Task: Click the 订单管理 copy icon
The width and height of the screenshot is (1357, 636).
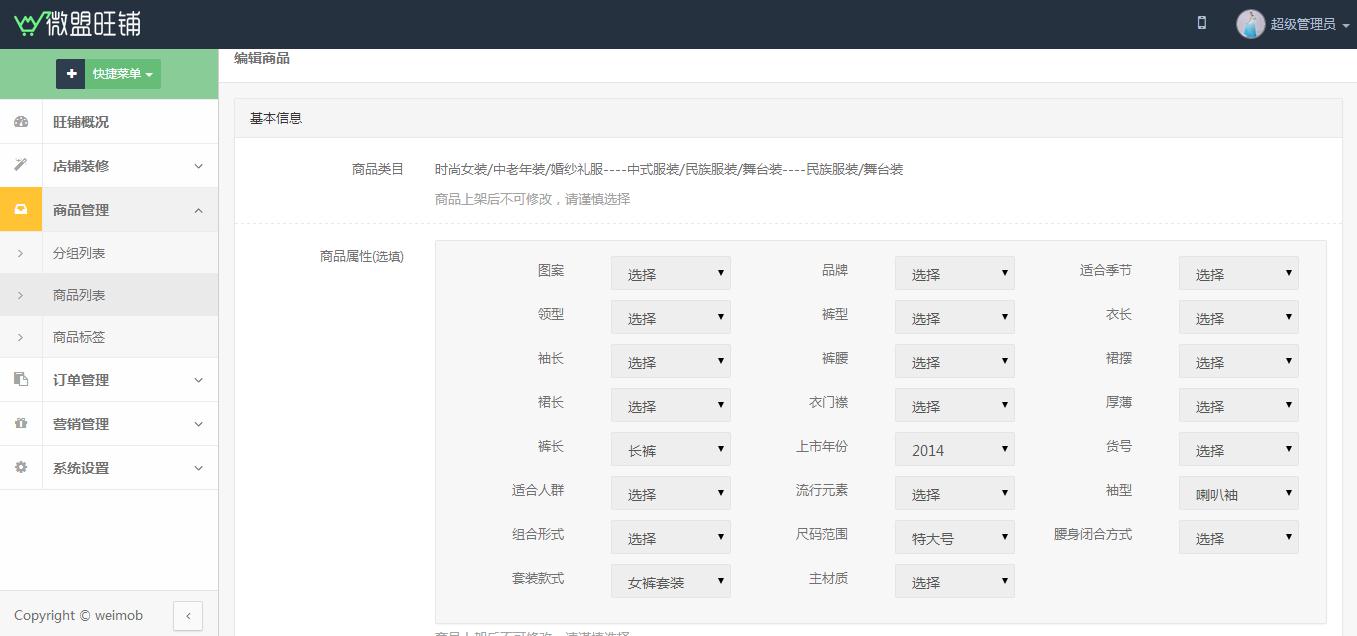Action: pos(21,380)
